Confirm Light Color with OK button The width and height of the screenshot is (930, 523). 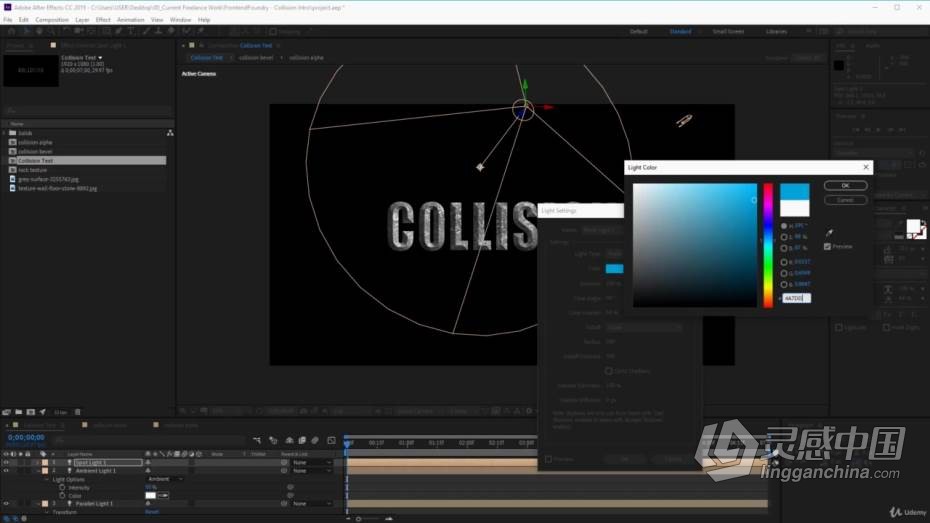(845, 186)
